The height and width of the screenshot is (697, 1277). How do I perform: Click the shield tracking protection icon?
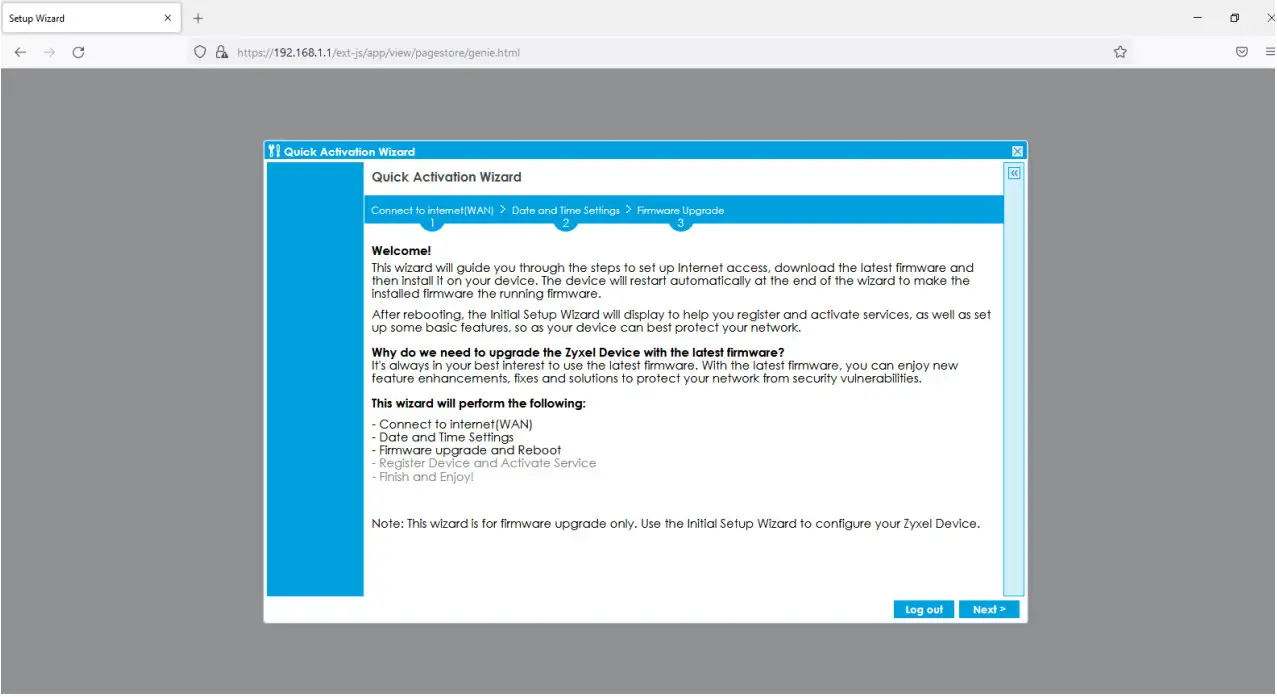[200, 52]
